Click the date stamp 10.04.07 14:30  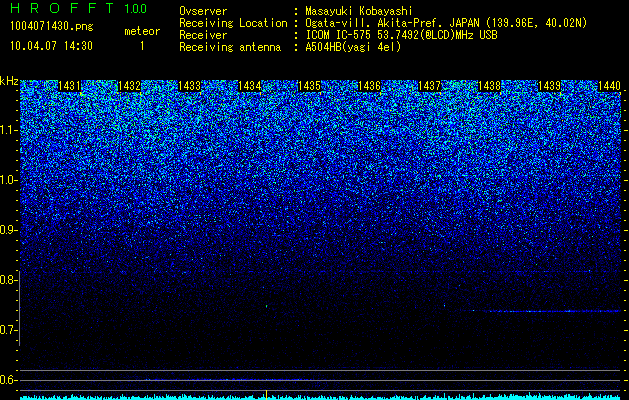pyautogui.click(x=51, y=46)
